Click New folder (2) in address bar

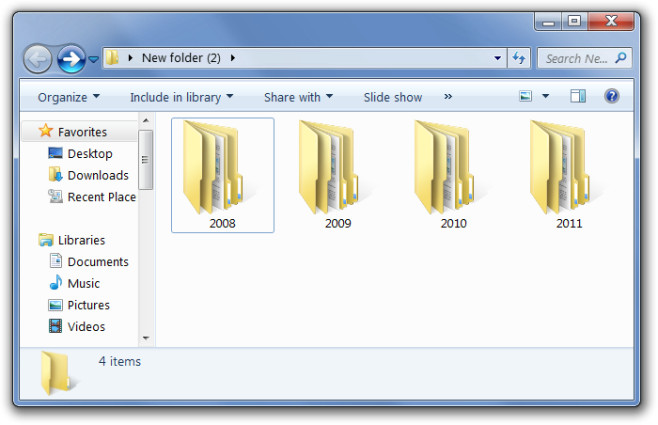[181, 57]
